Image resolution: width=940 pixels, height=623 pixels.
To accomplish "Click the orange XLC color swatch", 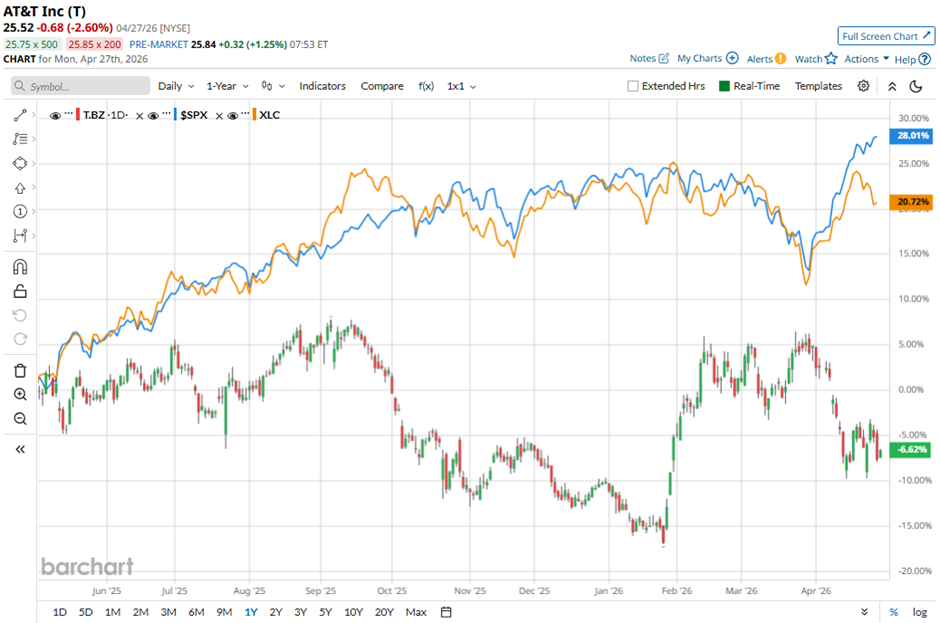I will [254, 115].
